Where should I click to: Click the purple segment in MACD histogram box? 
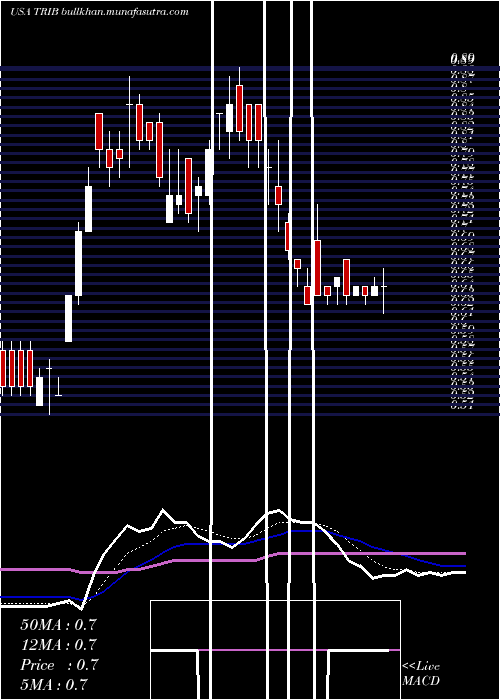pos(292,650)
